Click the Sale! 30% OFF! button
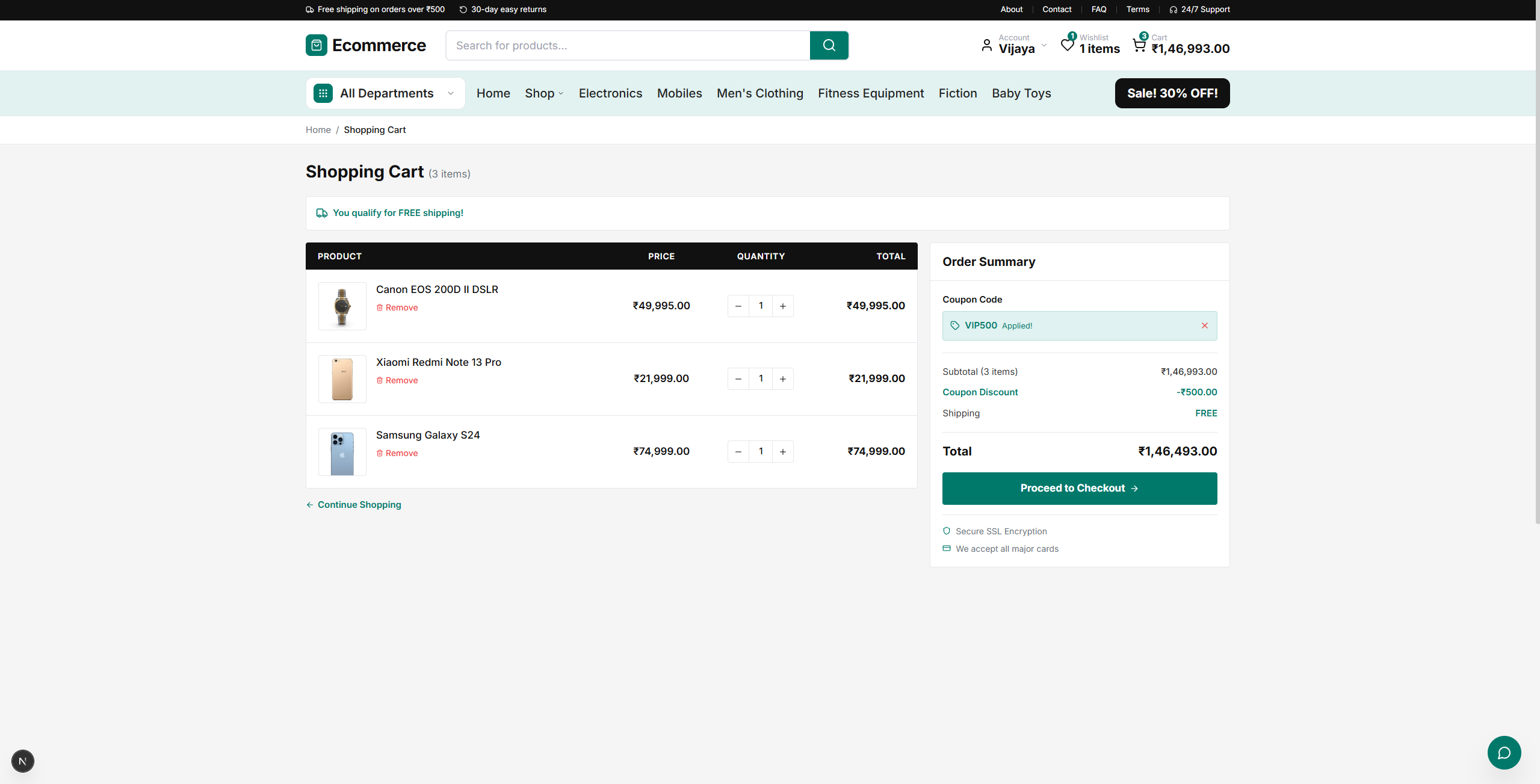This screenshot has width=1540, height=784. click(x=1172, y=93)
